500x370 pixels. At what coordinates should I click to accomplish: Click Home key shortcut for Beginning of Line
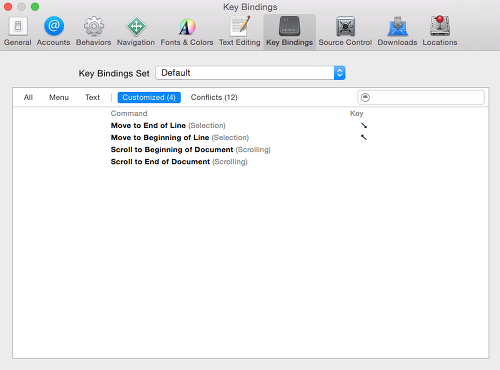coord(364,137)
